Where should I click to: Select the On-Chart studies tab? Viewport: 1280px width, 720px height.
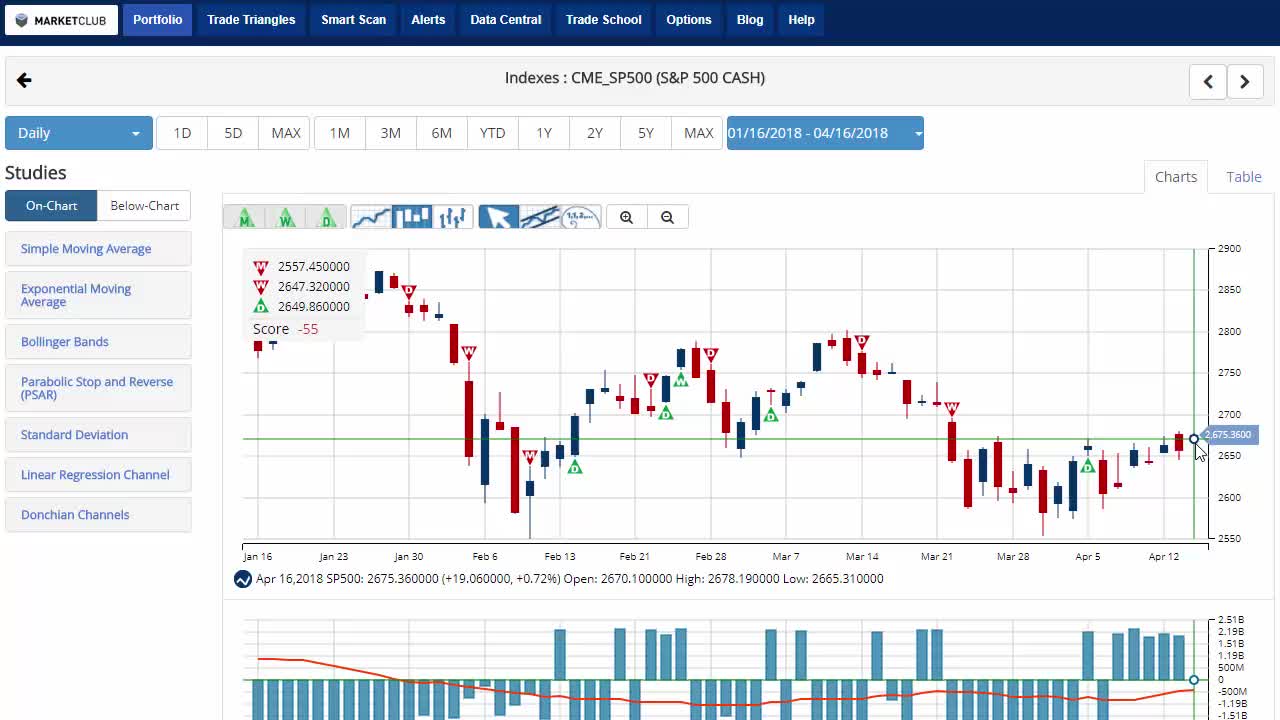tap(51, 206)
